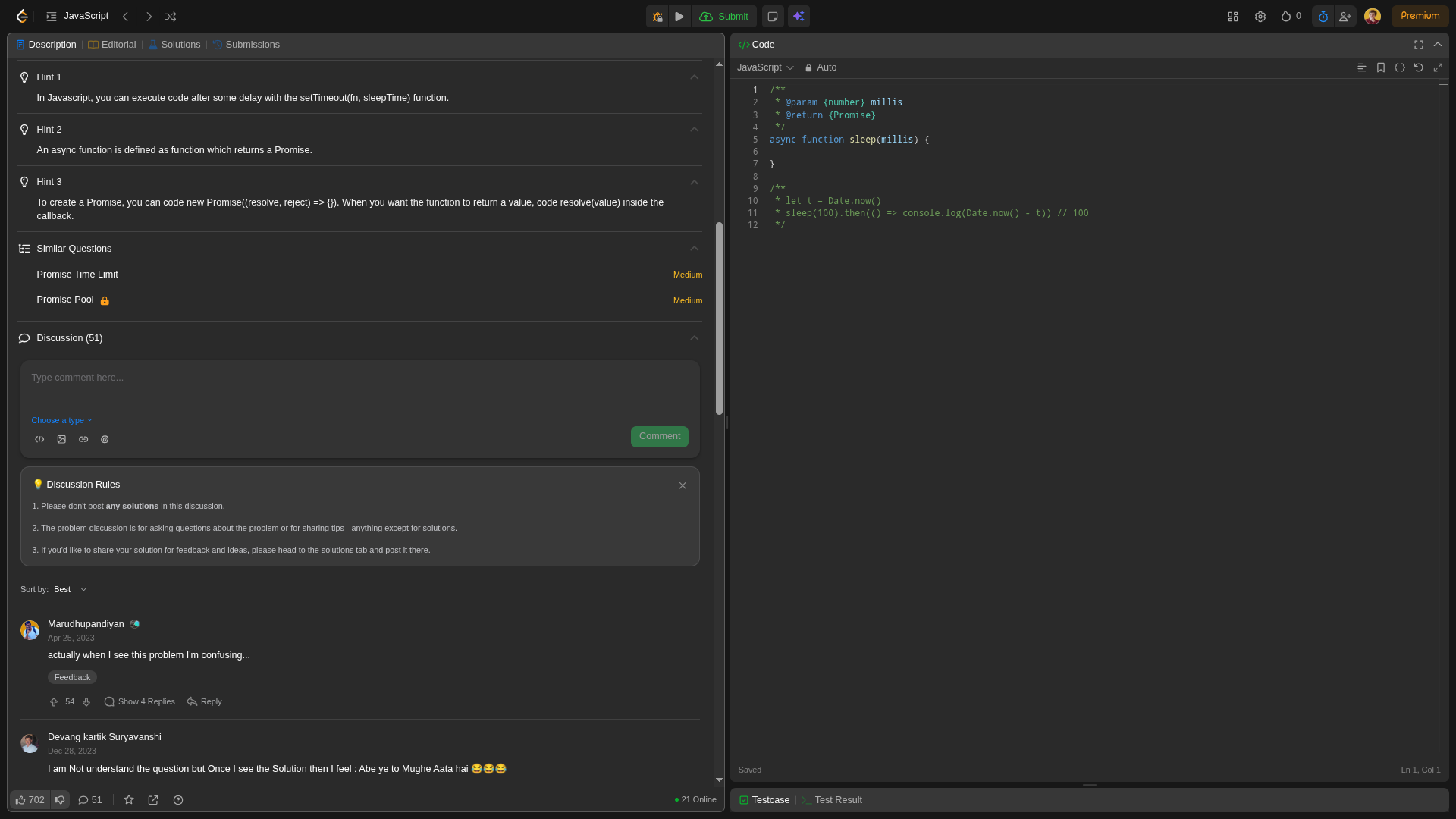This screenshot has width=1456, height=819.
Task: Click the description panel scrollbar
Action: (x=719, y=318)
